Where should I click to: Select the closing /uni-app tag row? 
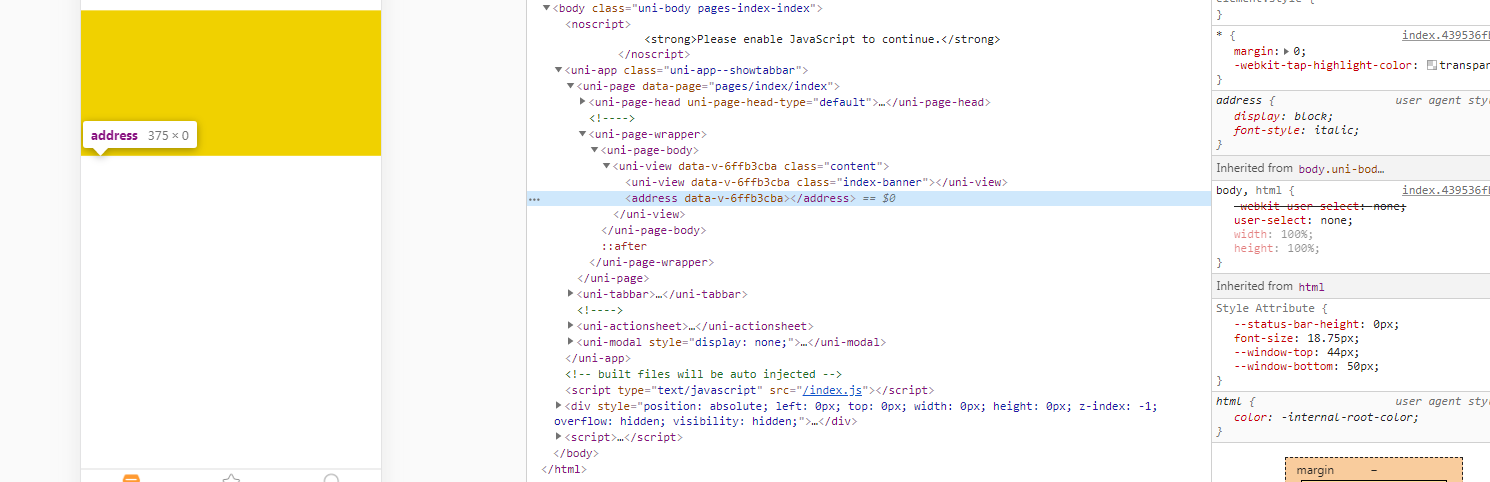coord(597,358)
